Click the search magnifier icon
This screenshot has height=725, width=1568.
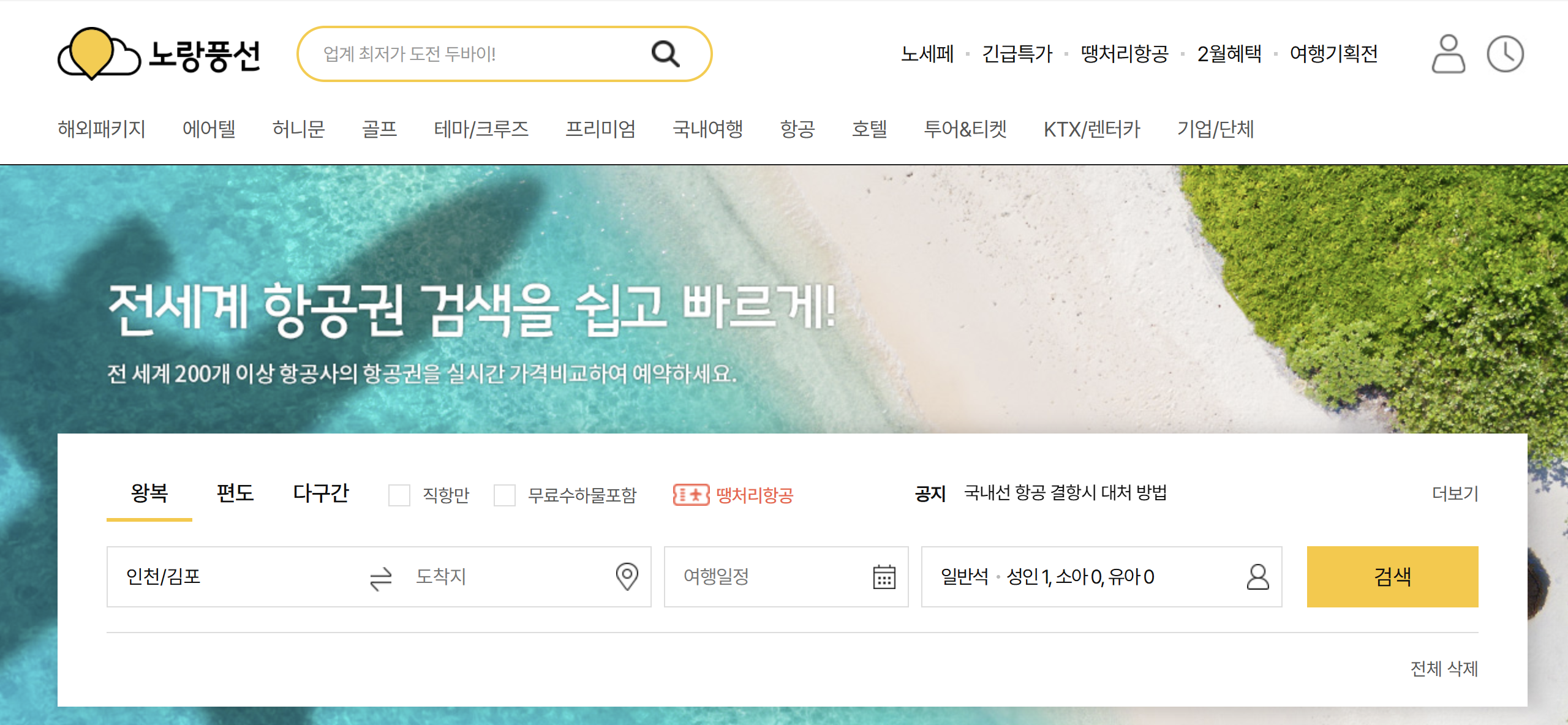point(665,54)
